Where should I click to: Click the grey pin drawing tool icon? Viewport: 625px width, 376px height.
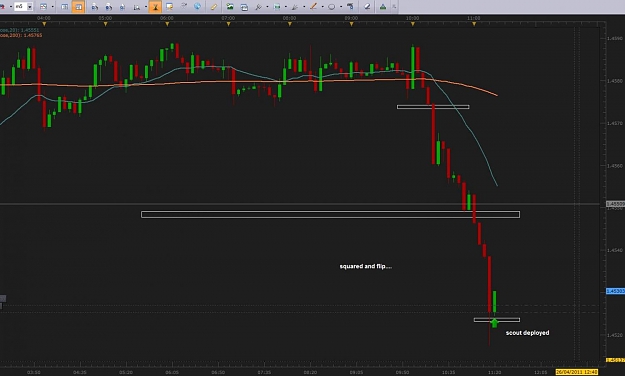(x=258, y=7)
